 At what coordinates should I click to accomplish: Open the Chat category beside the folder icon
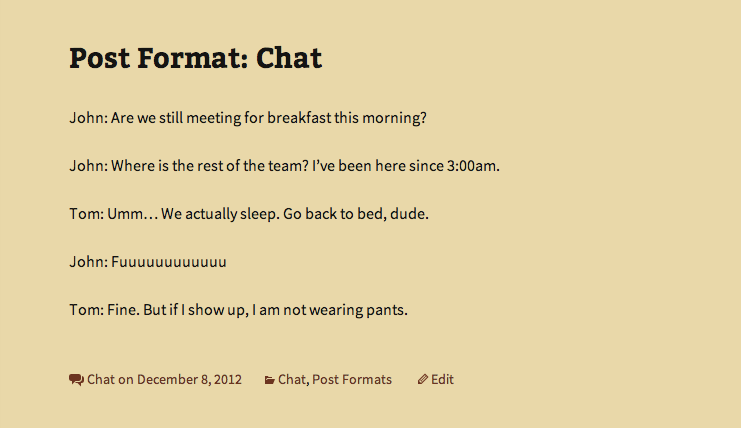click(291, 380)
